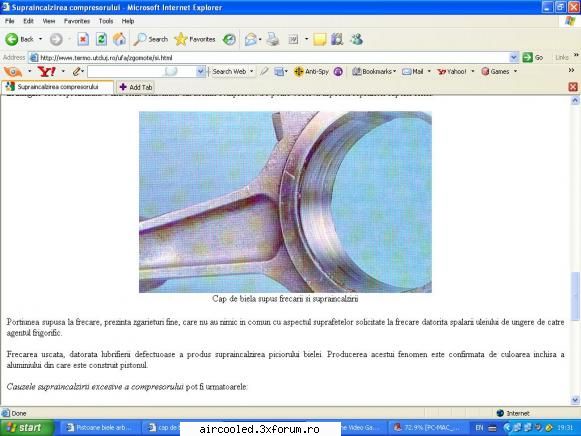The height and width of the screenshot is (436, 581).
Task: Open the Edit icon dropdown arrow
Action: coord(306,39)
